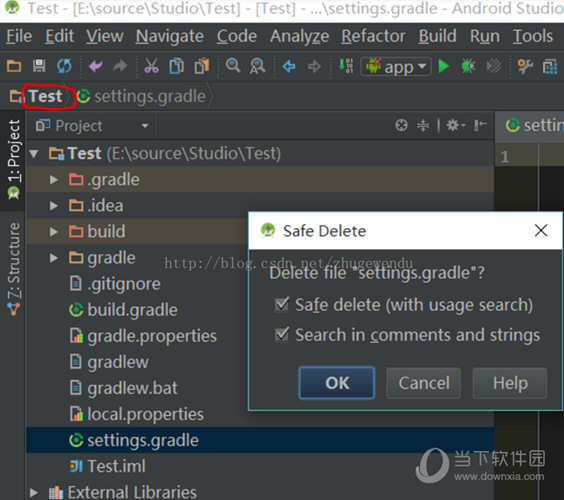This screenshot has height=500, width=564.
Task: Click the Undo arrow icon
Action: pyautogui.click(x=95, y=66)
